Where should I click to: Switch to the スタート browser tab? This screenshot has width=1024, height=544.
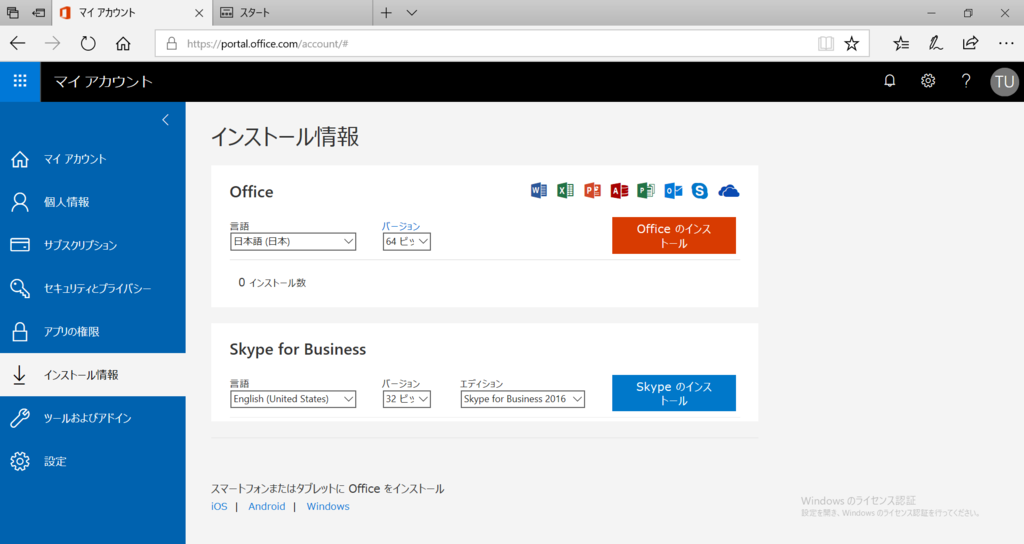pos(293,12)
